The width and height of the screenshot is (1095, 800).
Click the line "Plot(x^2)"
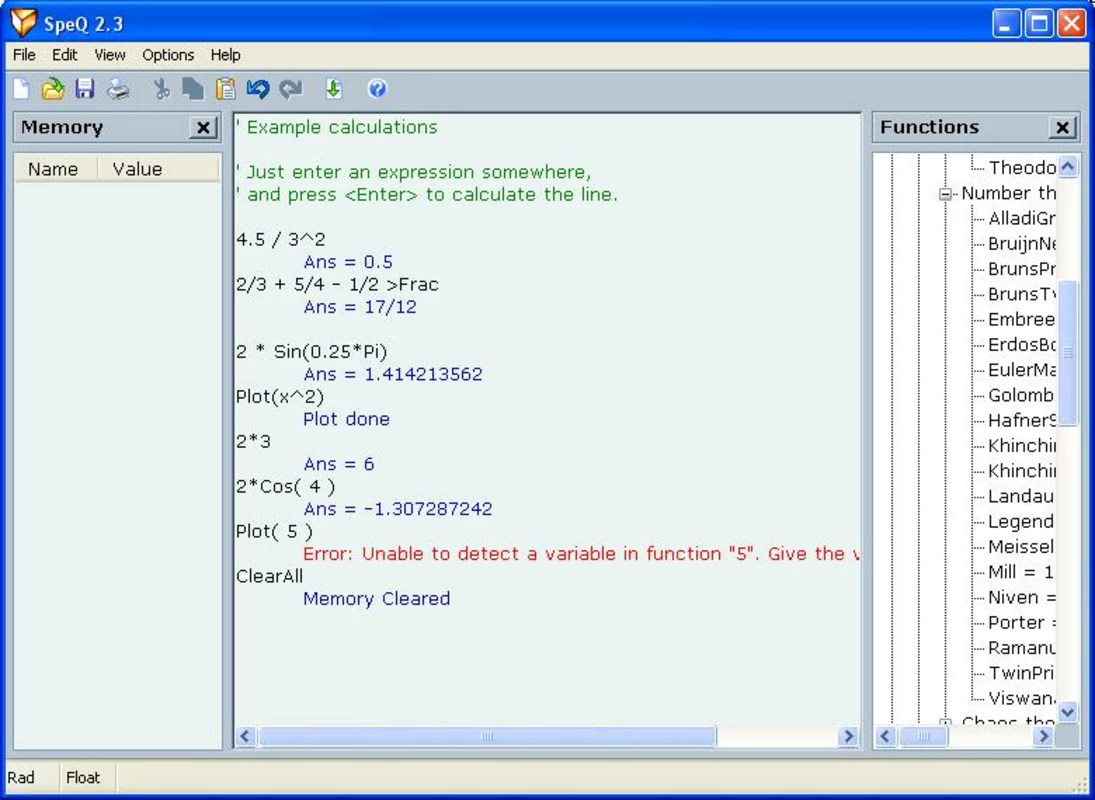pyautogui.click(x=280, y=397)
